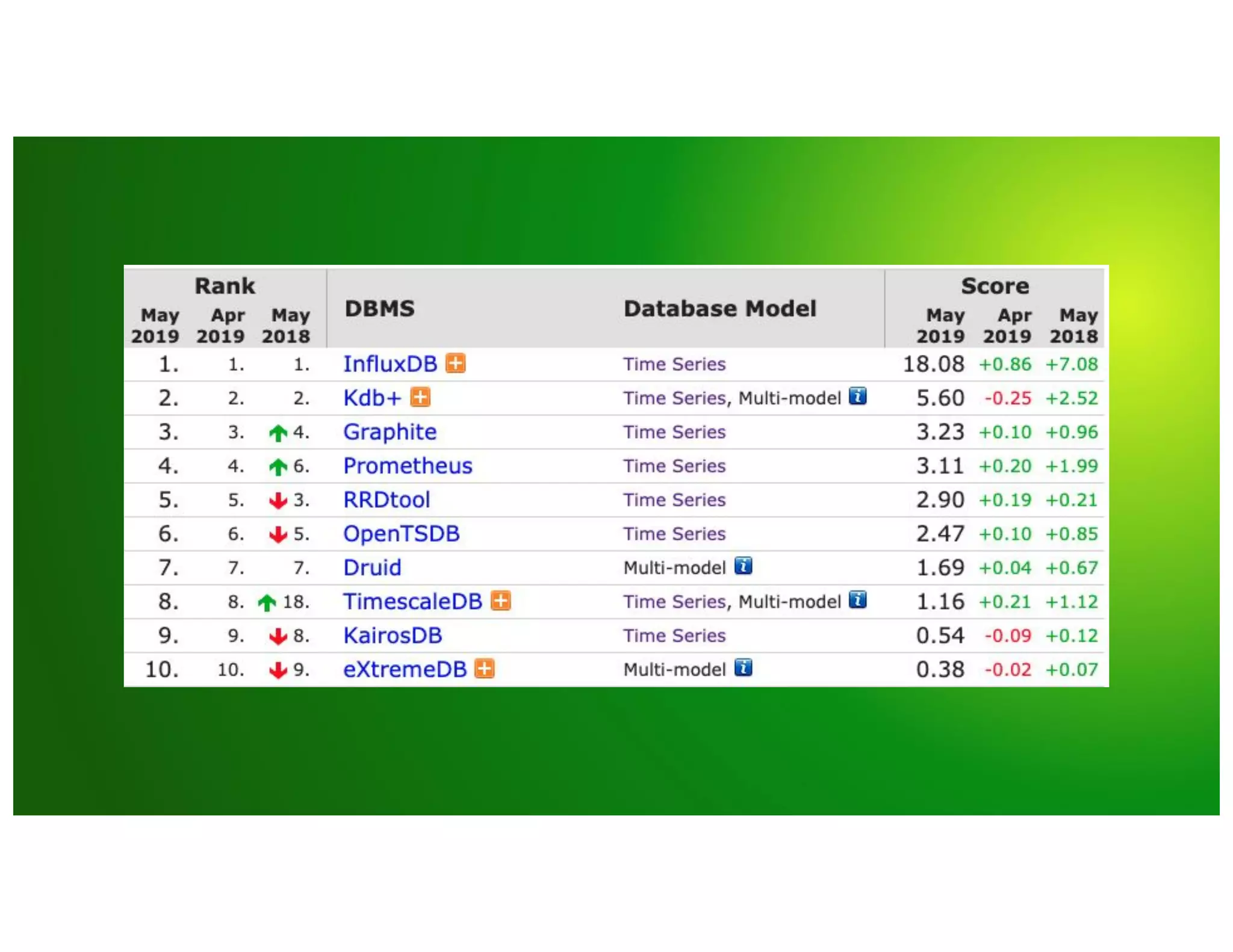Image resolution: width=1233 pixels, height=952 pixels.
Task: Click the orange plus icon beside Kdb+
Action: coord(420,397)
